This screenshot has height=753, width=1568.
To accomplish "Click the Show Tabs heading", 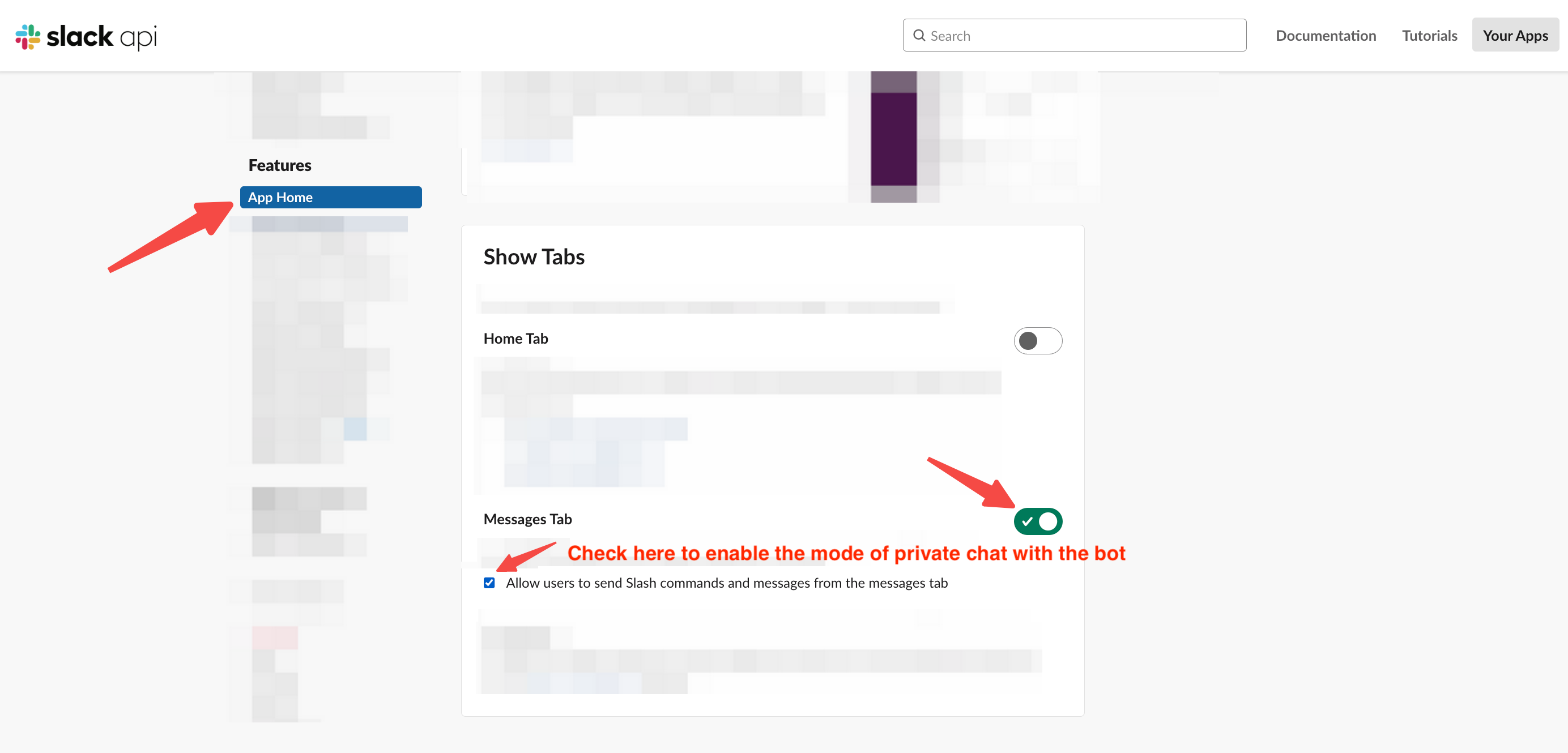I will coord(534,256).
